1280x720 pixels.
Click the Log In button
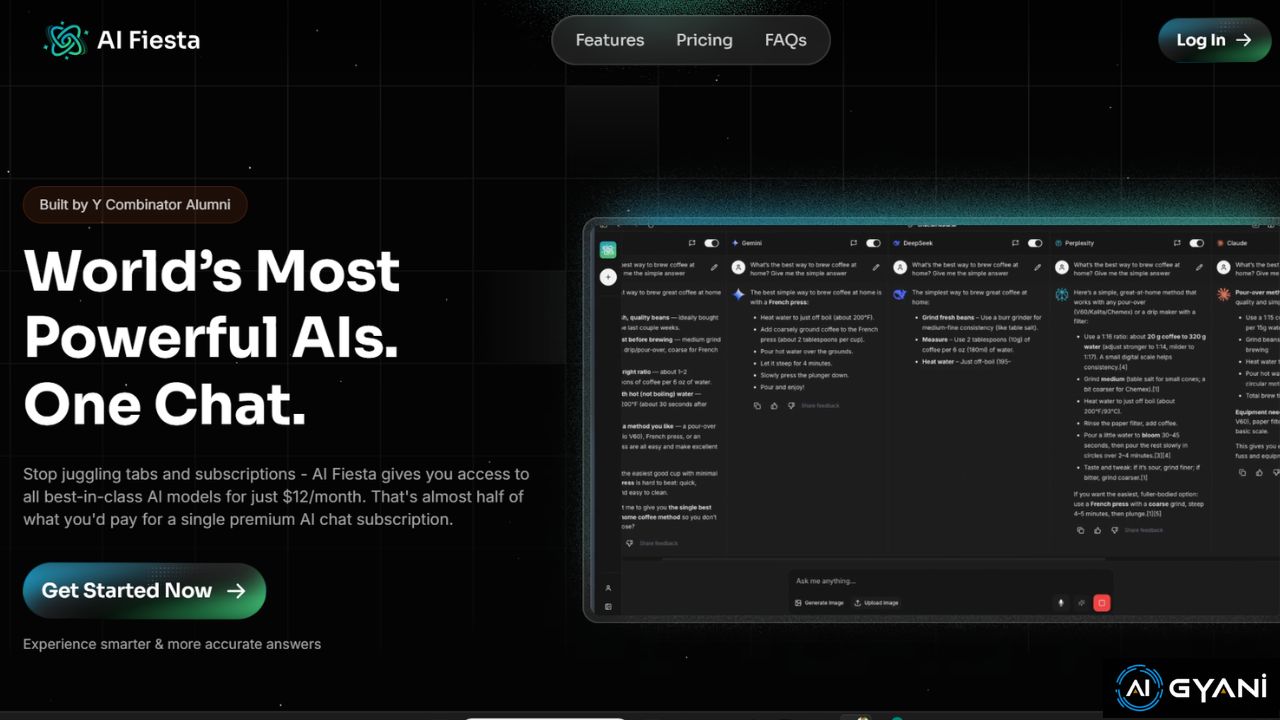click(1214, 40)
